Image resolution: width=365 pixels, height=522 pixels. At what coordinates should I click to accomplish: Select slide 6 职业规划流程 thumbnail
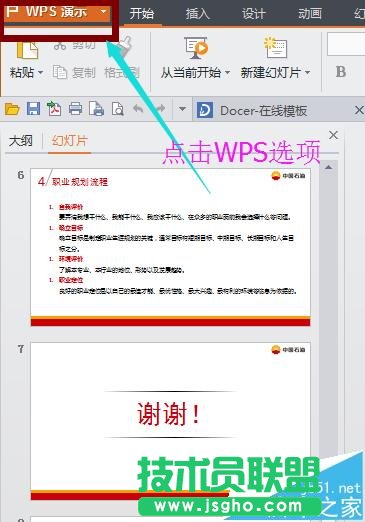tap(170, 247)
